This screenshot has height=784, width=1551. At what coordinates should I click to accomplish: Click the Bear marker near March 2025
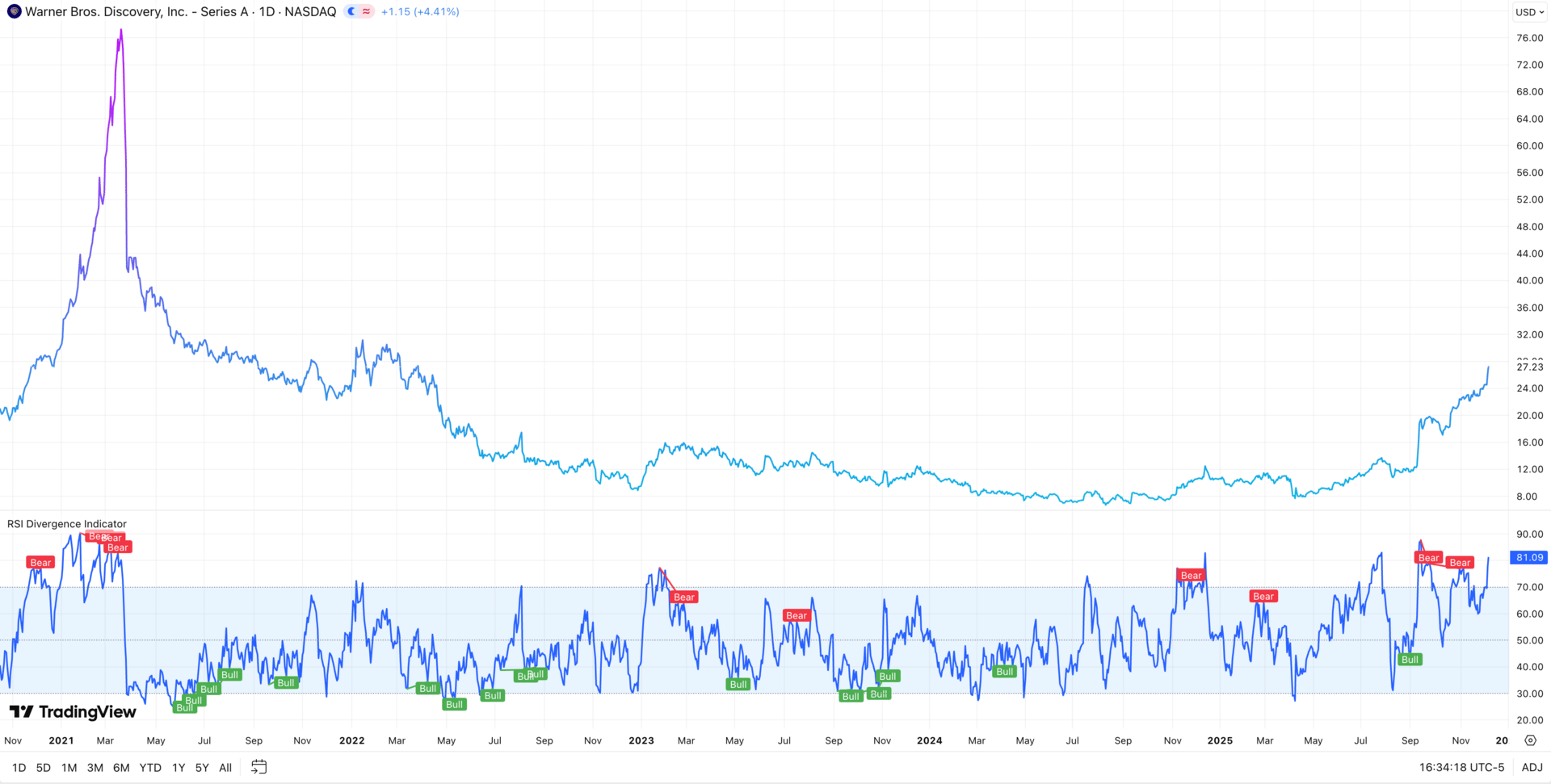[x=1263, y=597]
